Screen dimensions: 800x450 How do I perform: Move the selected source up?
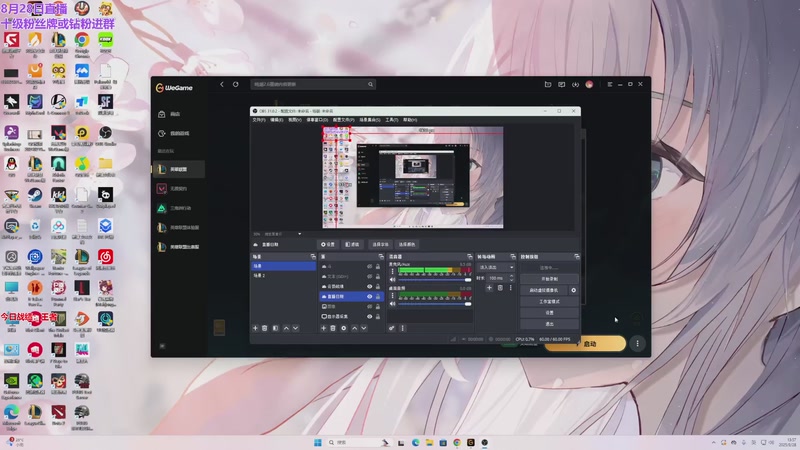coord(355,328)
